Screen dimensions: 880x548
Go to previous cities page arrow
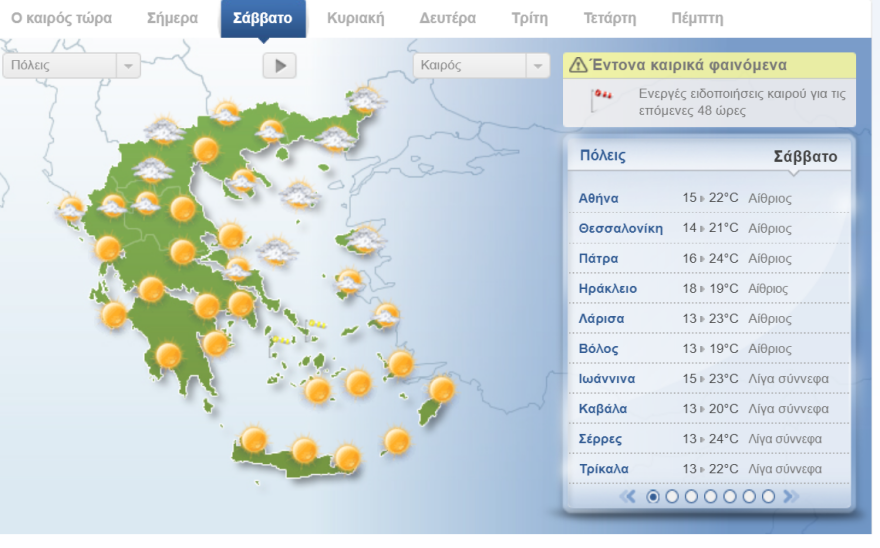628,496
